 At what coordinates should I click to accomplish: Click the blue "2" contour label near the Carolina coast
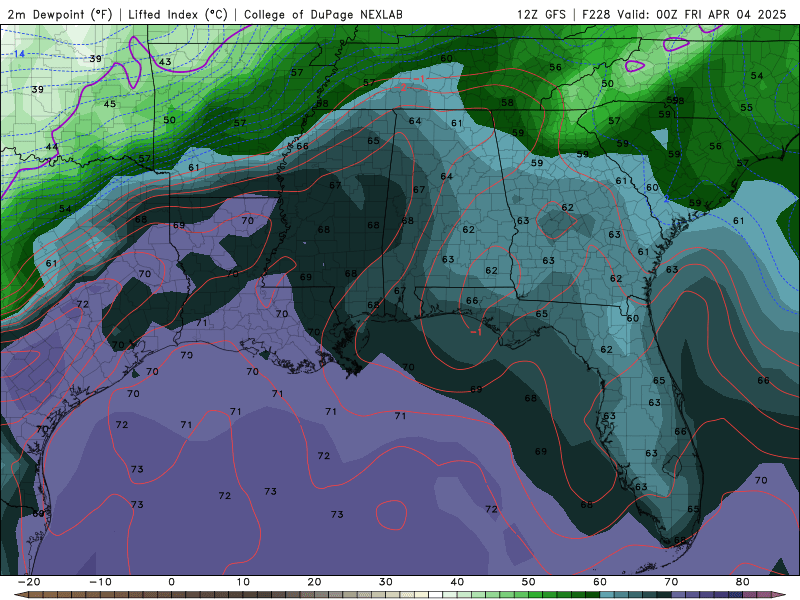666,199
